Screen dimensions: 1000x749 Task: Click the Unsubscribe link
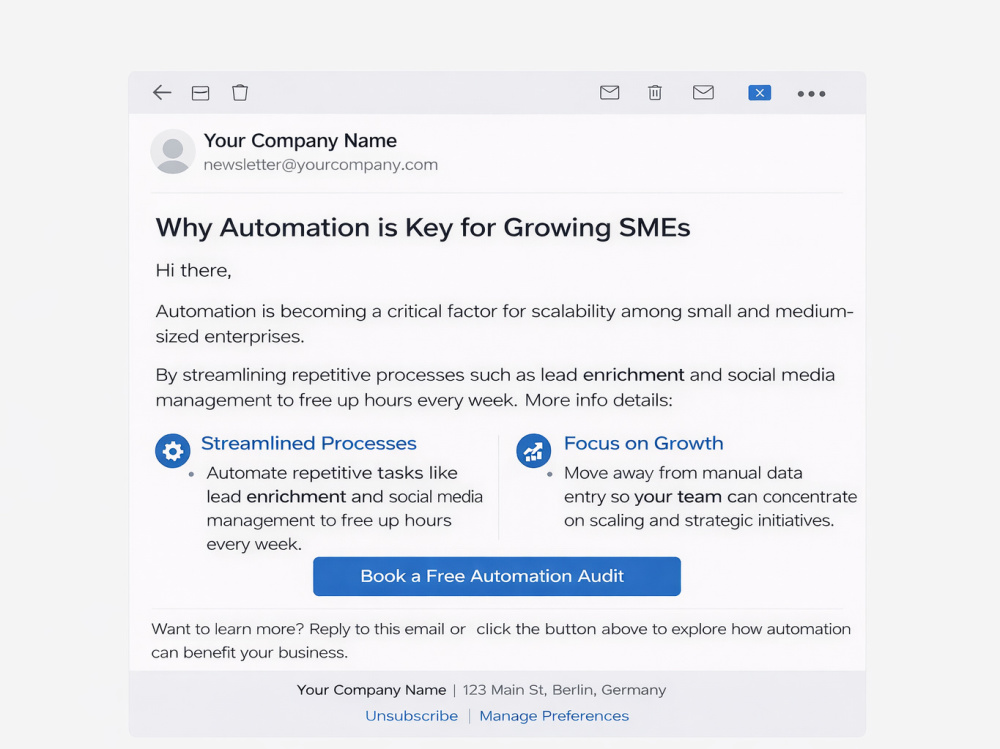[x=411, y=716]
